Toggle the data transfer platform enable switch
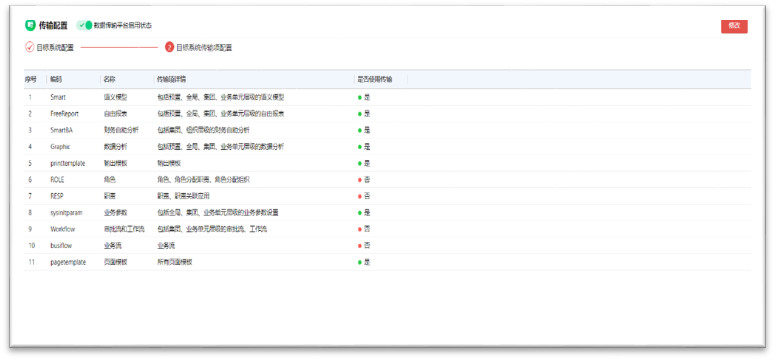The height and width of the screenshot is (360, 776). click(x=85, y=25)
